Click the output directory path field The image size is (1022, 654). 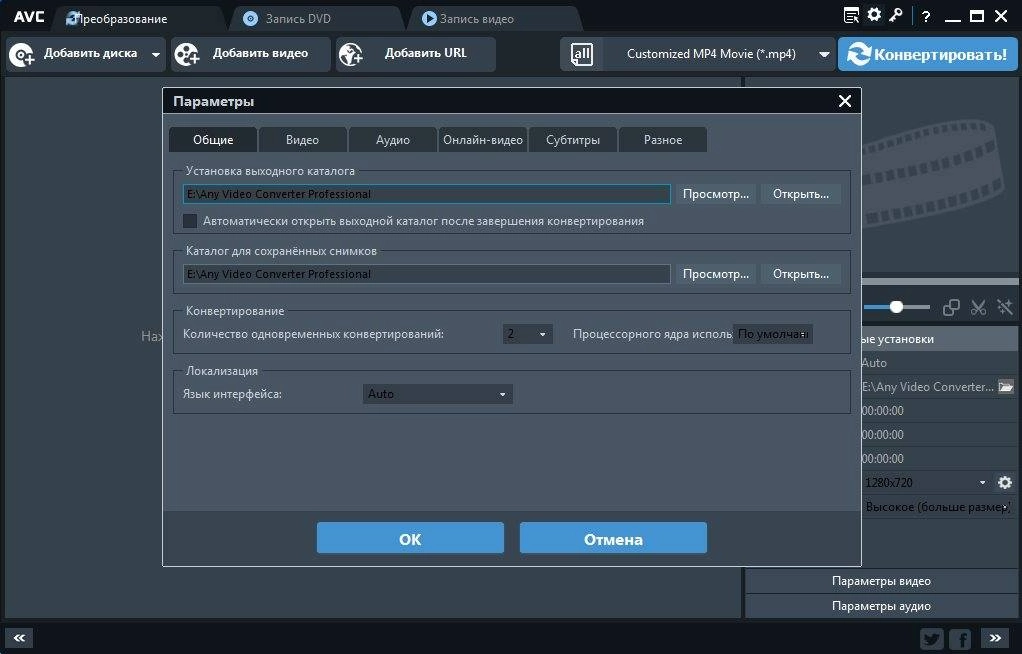pos(427,194)
